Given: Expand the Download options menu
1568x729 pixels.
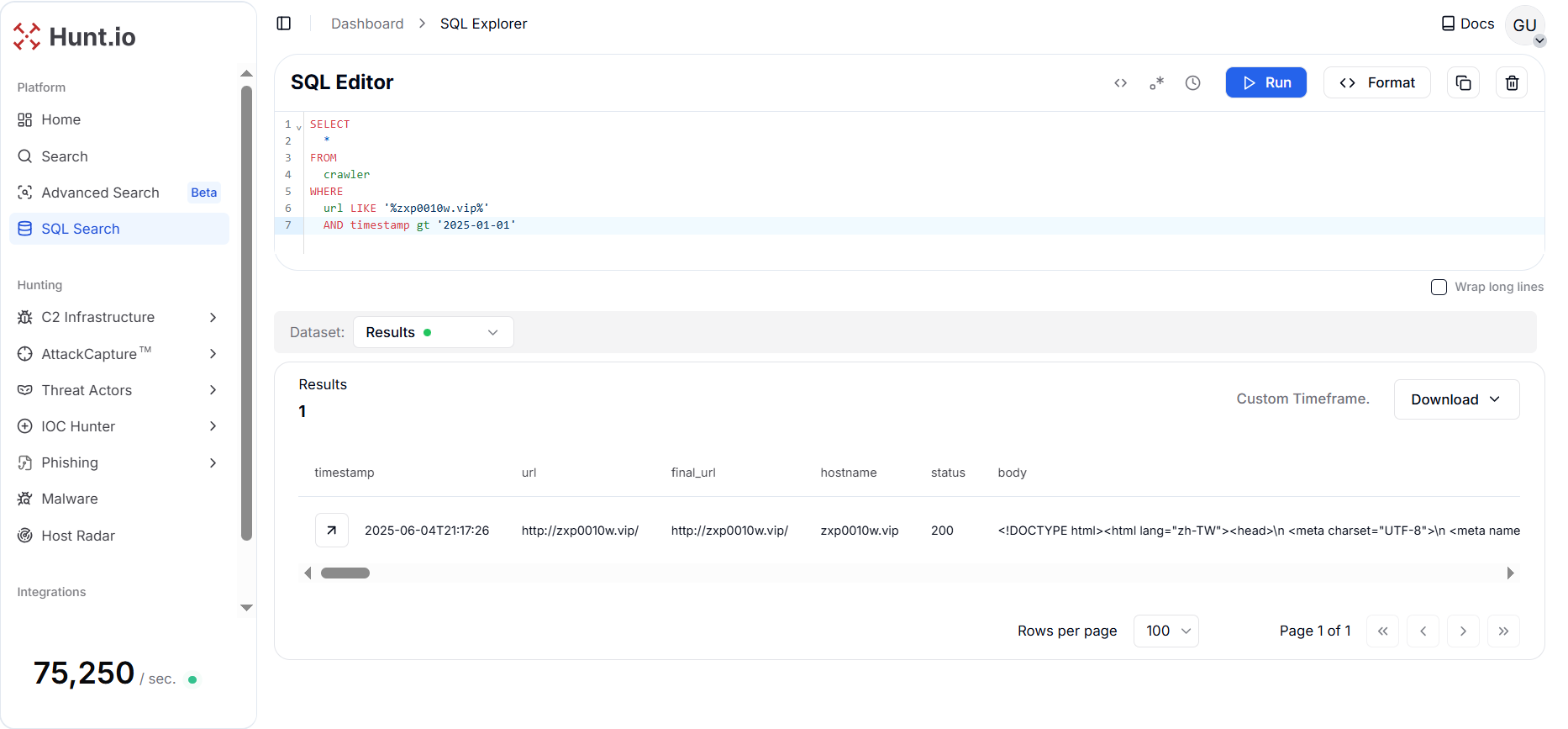Looking at the screenshot, I should coord(1455,399).
